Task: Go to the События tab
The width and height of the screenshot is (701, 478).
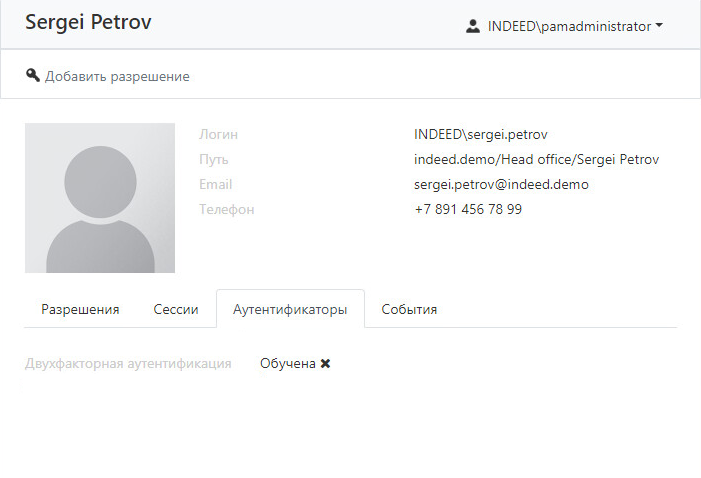Action: [x=409, y=309]
